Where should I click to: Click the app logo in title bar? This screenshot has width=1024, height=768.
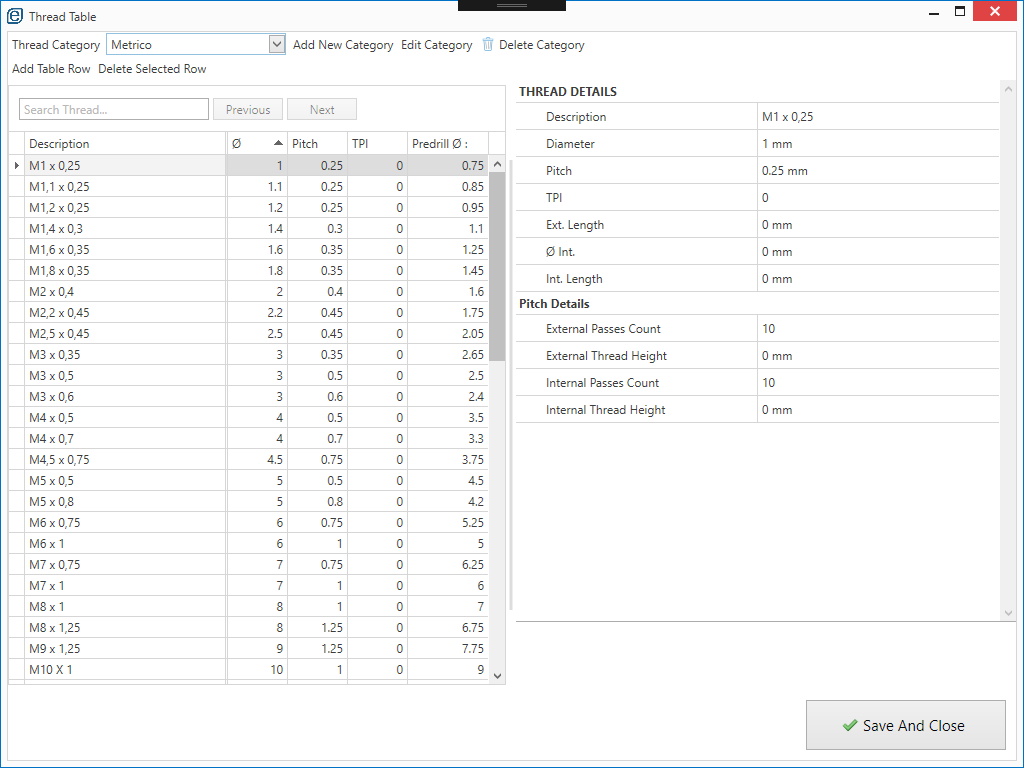(x=15, y=16)
